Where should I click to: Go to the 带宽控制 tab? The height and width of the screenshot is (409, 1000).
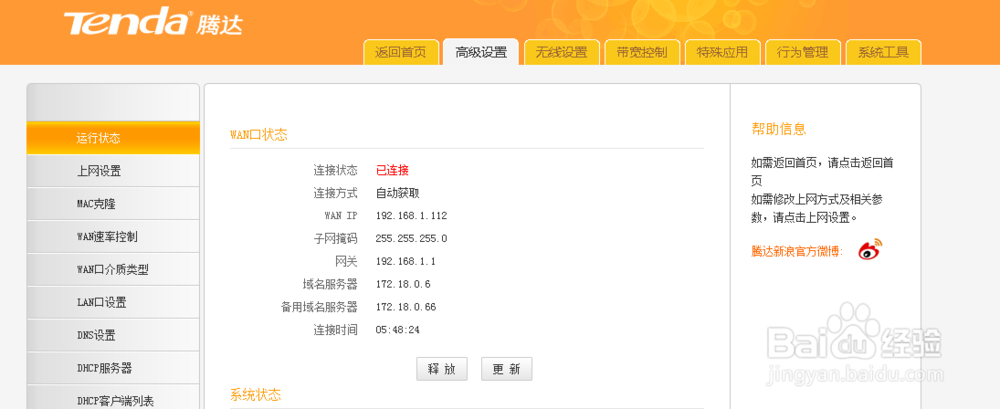(x=642, y=52)
